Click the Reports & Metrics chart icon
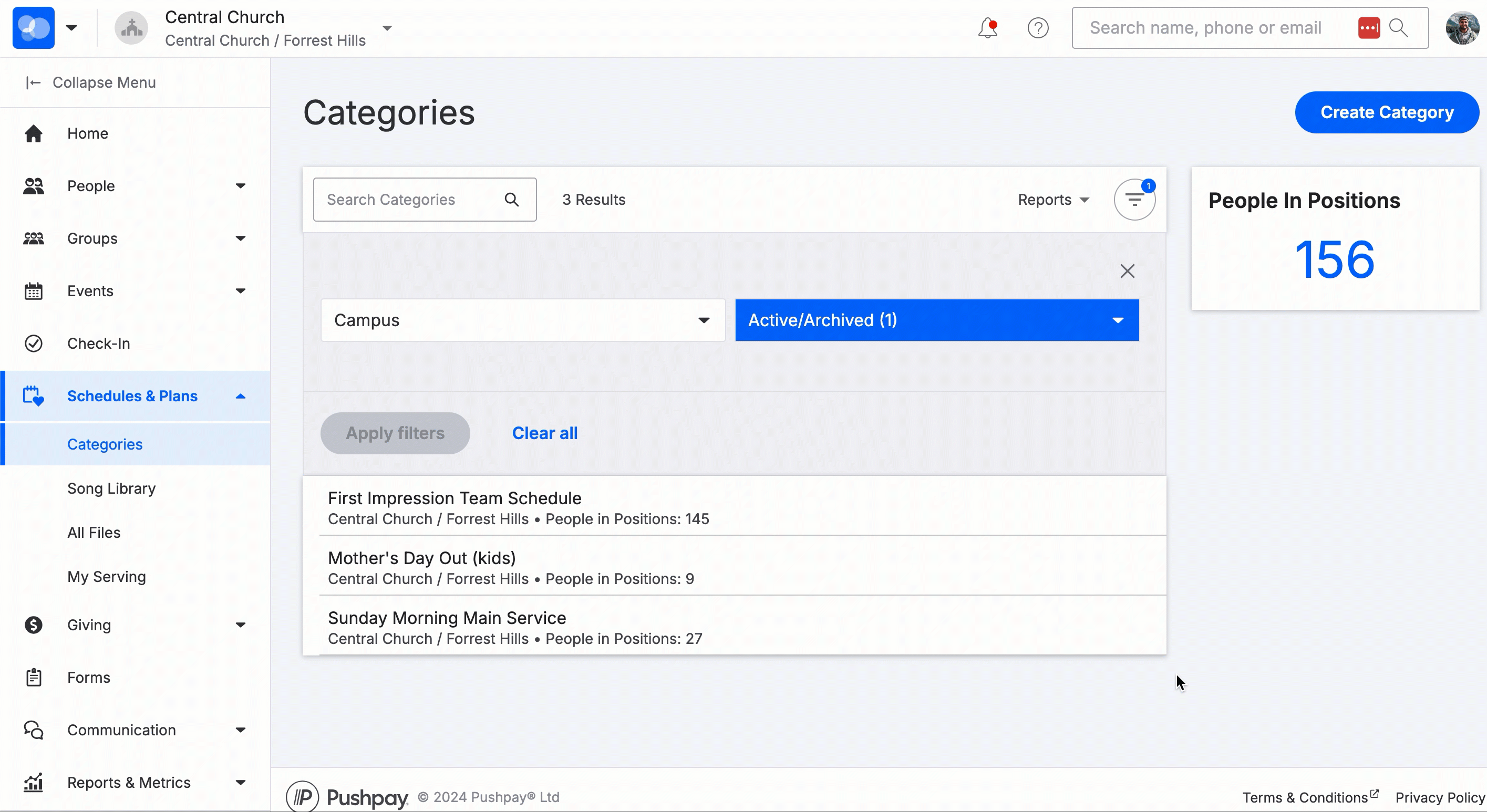The image size is (1487, 812). tap(34, 783)
